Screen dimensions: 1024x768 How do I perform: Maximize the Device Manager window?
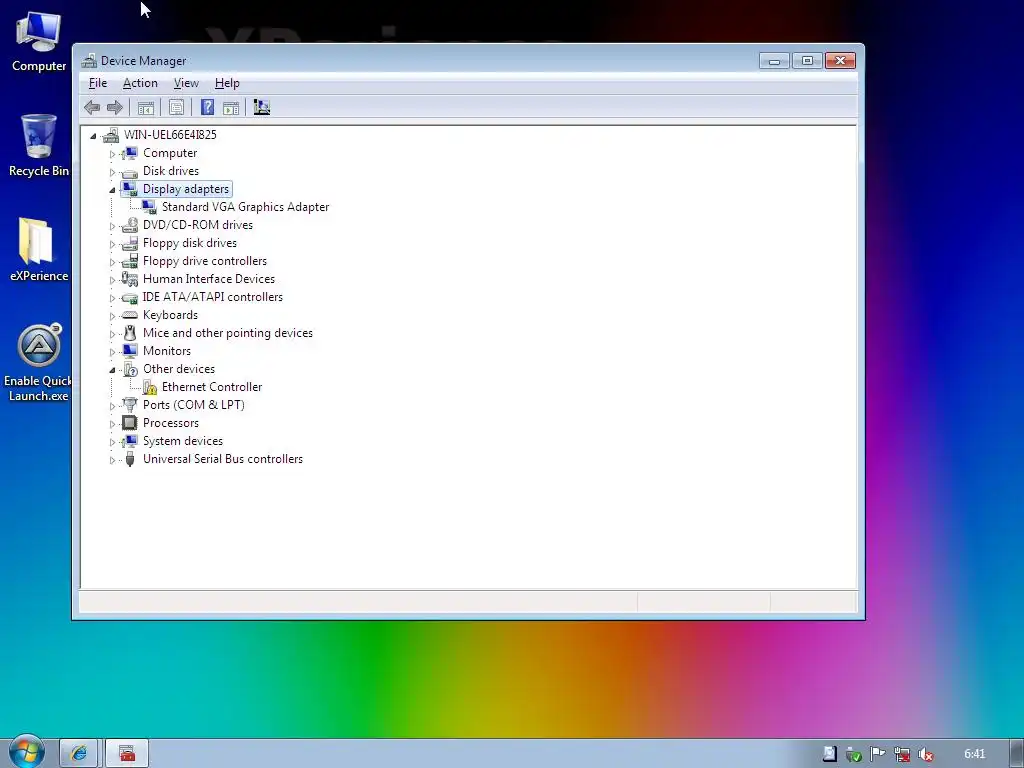(x=807, y=61)
